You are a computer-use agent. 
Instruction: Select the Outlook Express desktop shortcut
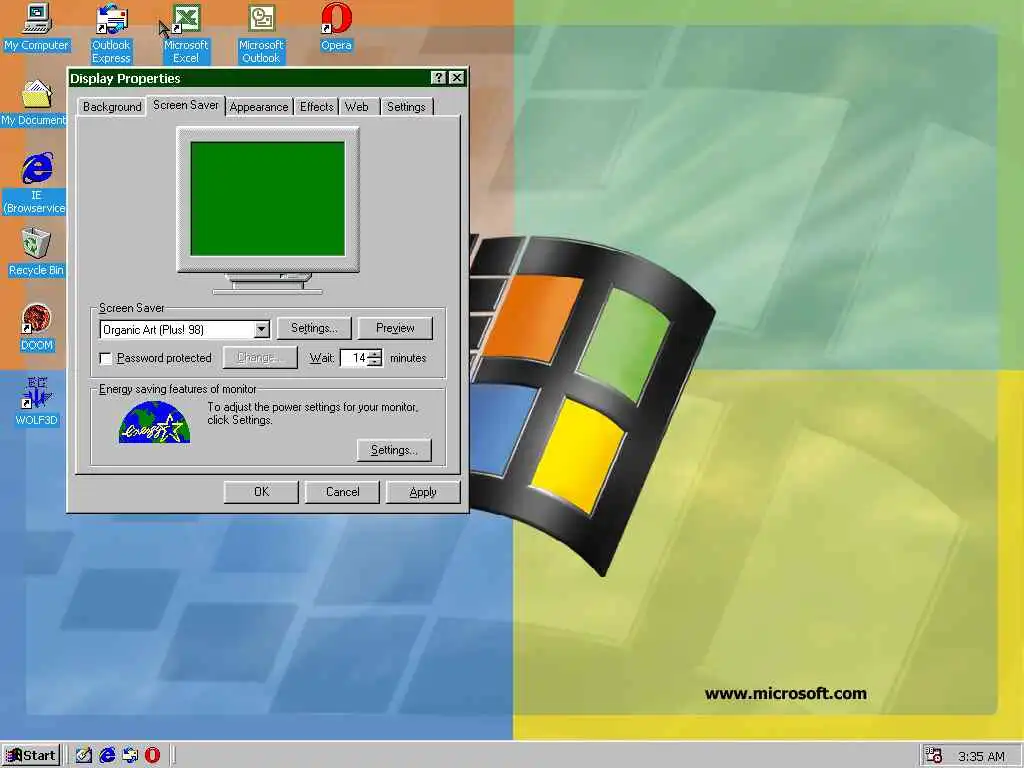[111, 33]
